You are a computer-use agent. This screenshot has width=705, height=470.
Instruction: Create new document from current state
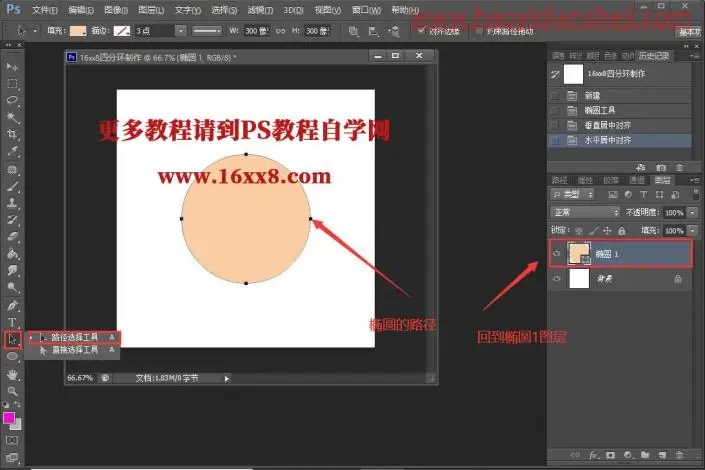tap(642, 167)
